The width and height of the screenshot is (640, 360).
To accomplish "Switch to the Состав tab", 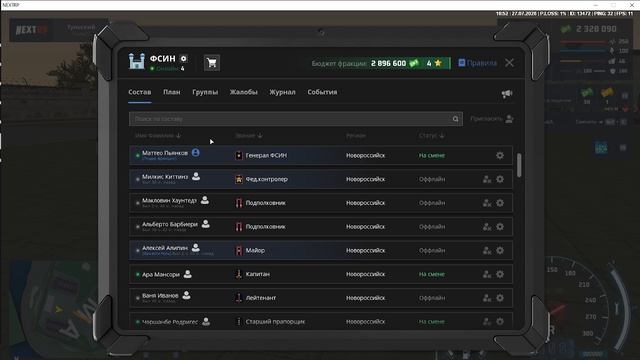I will point(140,92).
